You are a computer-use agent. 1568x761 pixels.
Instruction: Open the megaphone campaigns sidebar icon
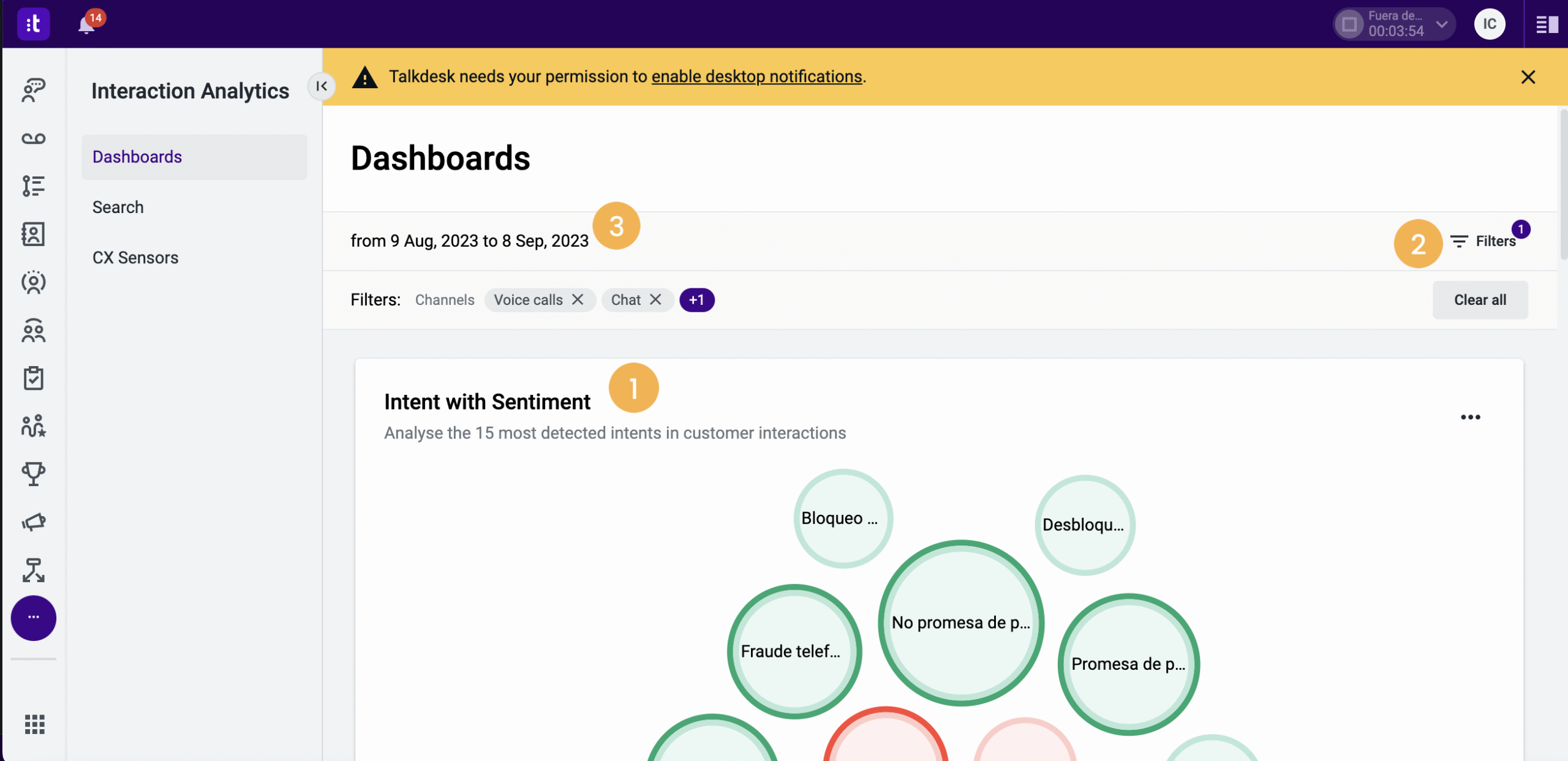[x=34, y=522]
